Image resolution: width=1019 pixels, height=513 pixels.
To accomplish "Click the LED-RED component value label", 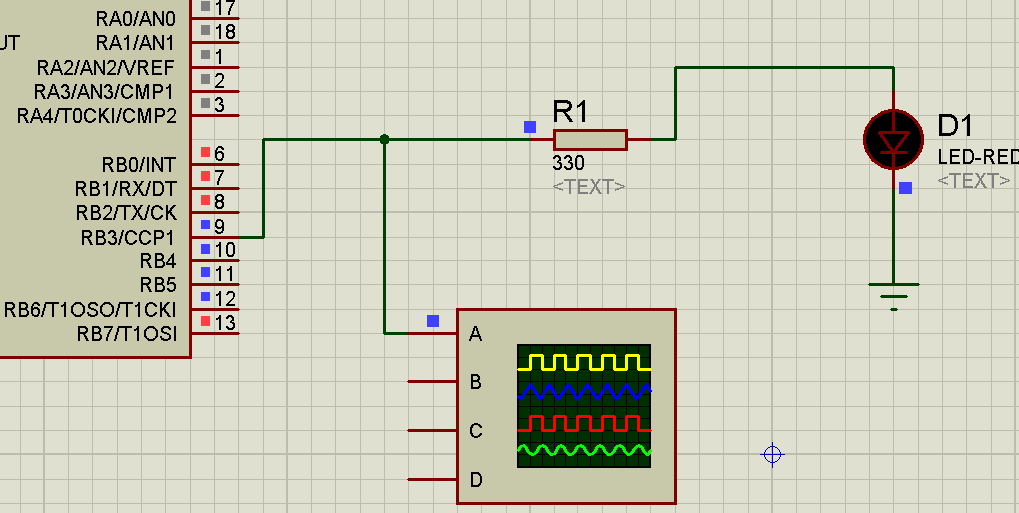I will pos(977,157).
